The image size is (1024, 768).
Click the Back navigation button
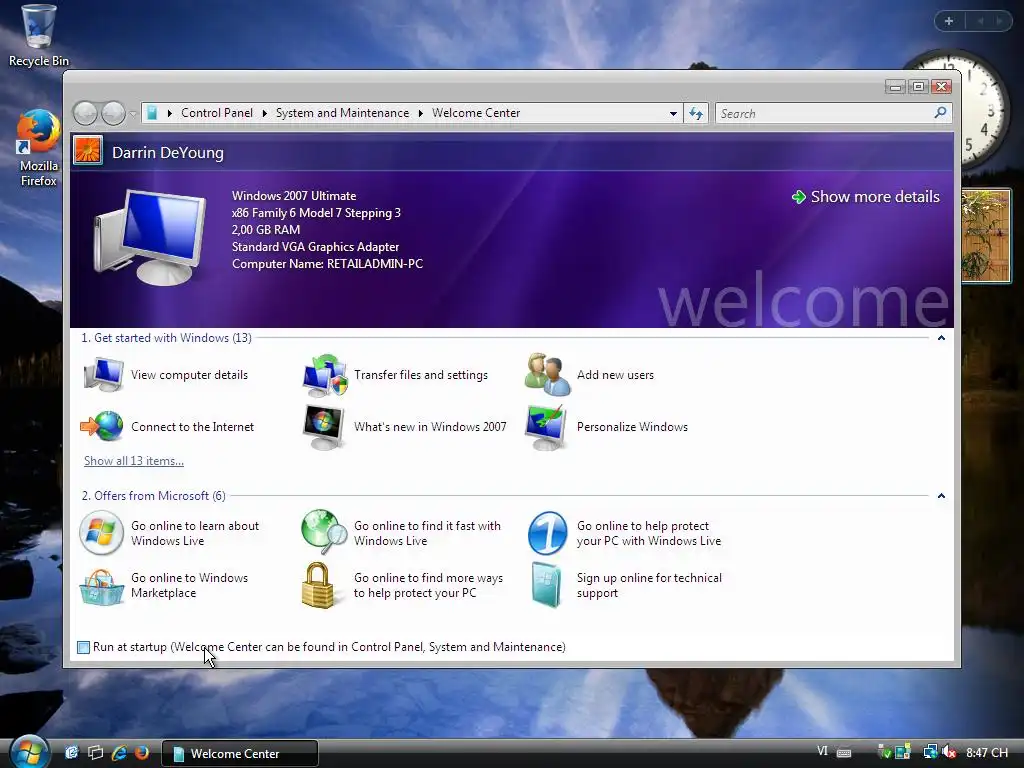click(x=85, y=113)
